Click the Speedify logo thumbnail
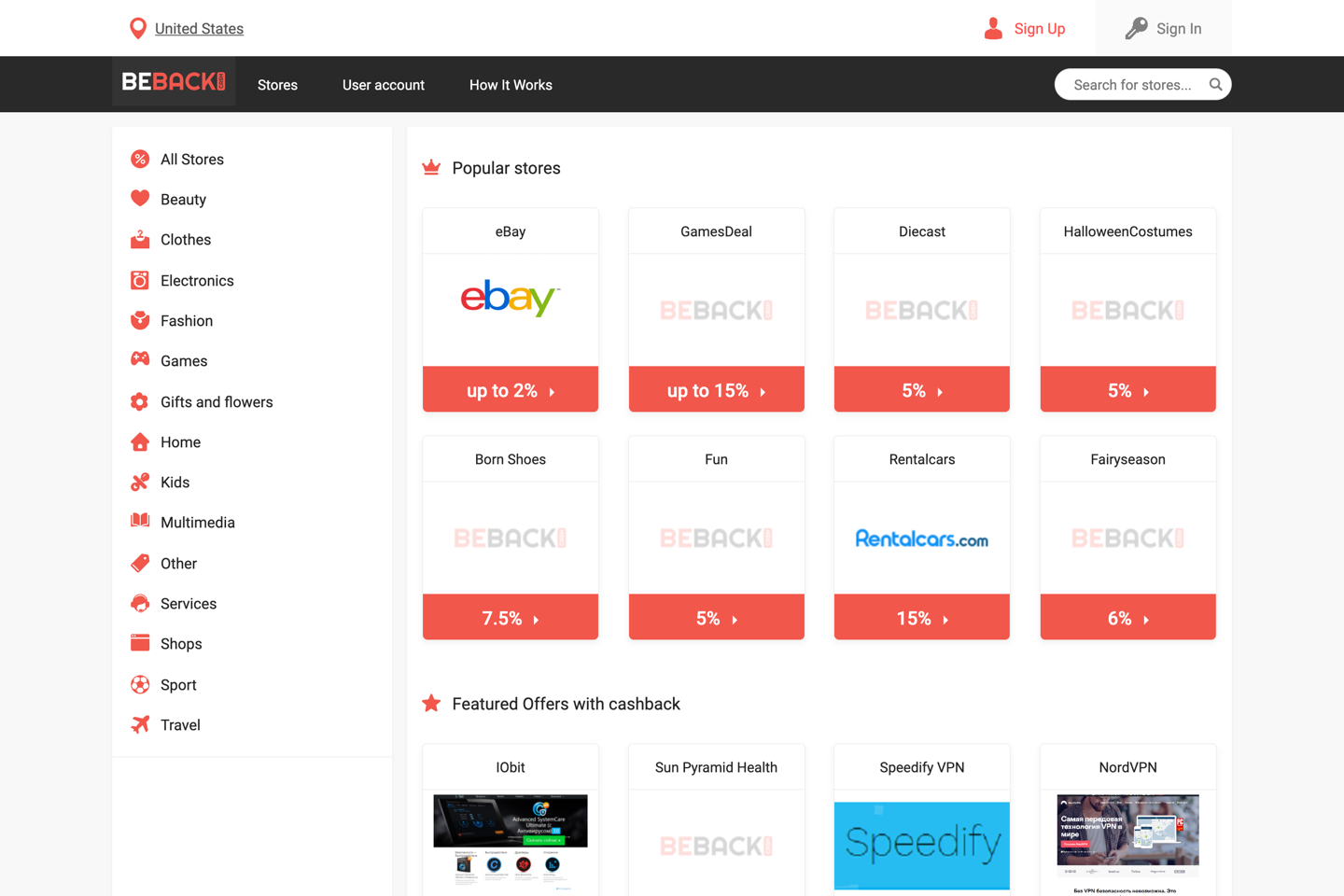The height and width of the screenshot is (896, 1344). tap(922, 846)
